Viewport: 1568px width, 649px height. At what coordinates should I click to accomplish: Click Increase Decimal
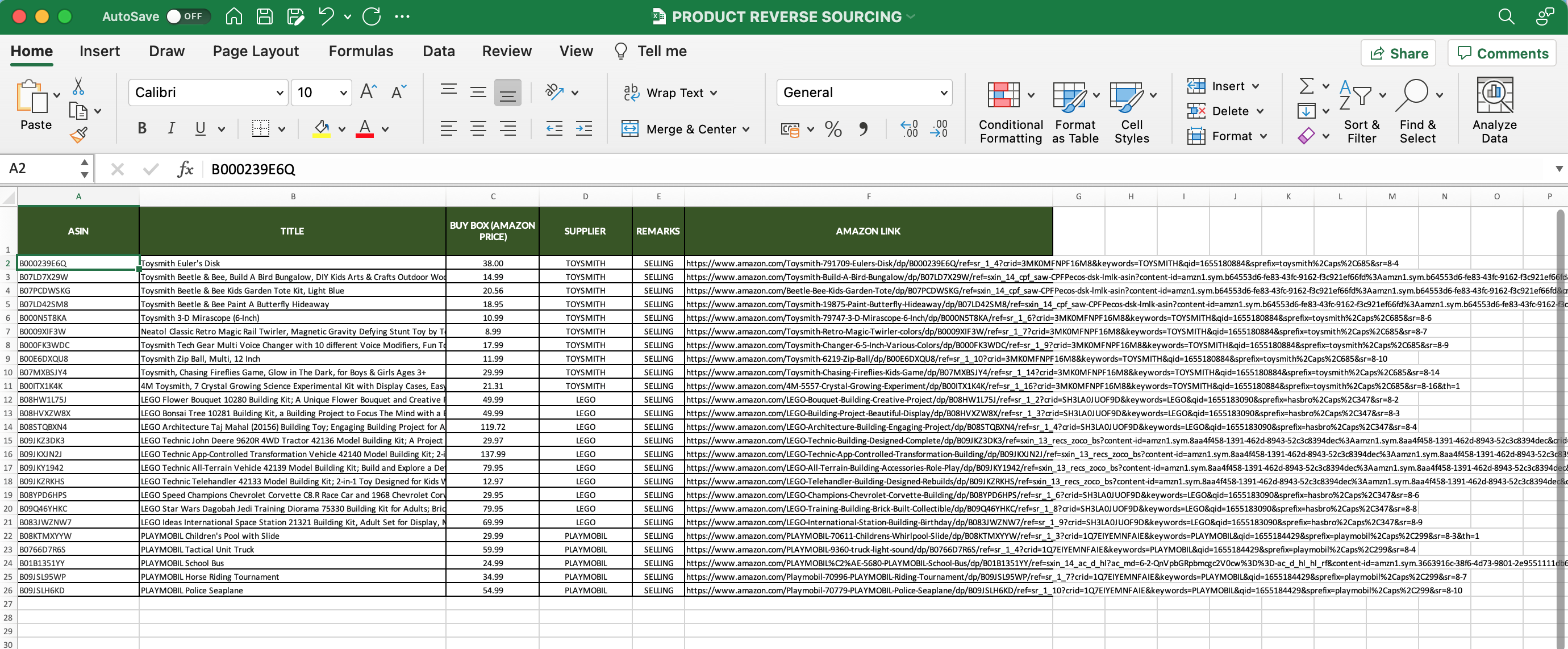point(910,128)
